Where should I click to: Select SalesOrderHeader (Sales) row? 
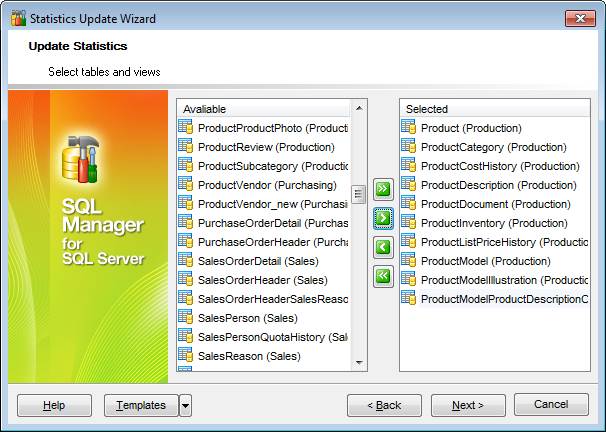263,280
